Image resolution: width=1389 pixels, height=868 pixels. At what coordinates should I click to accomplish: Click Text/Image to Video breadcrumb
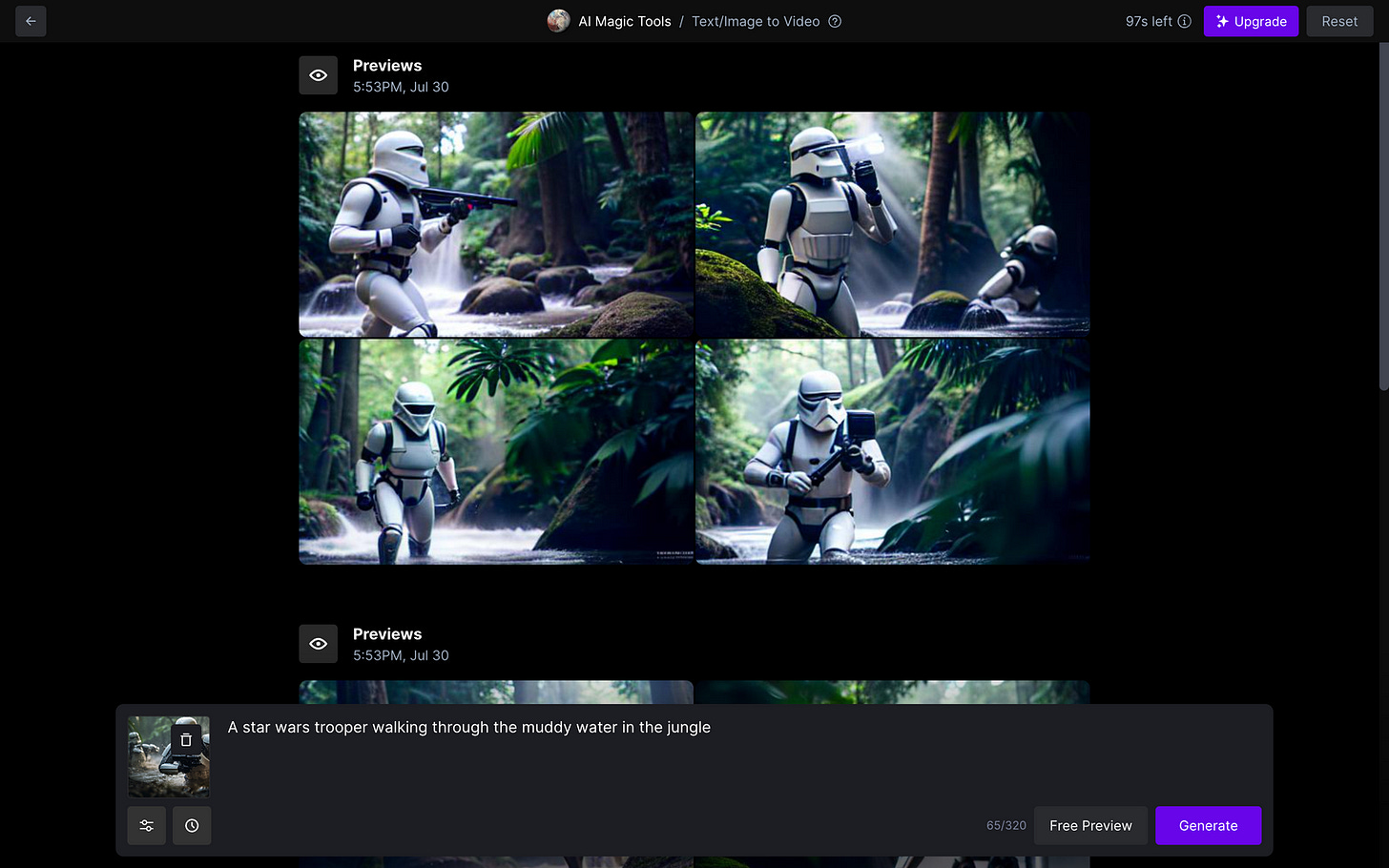[x=756, y=21]
